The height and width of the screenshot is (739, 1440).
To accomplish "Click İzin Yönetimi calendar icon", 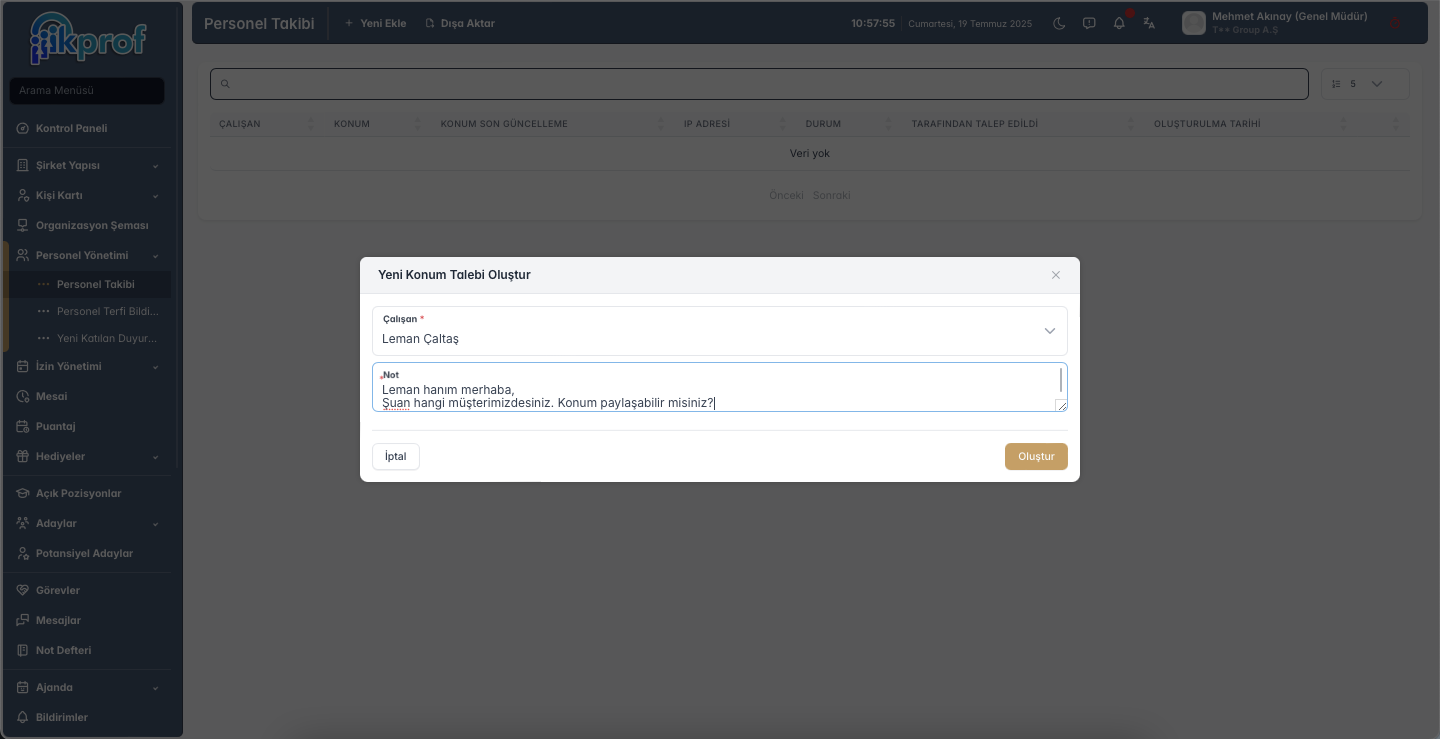I will click(23, 366).
